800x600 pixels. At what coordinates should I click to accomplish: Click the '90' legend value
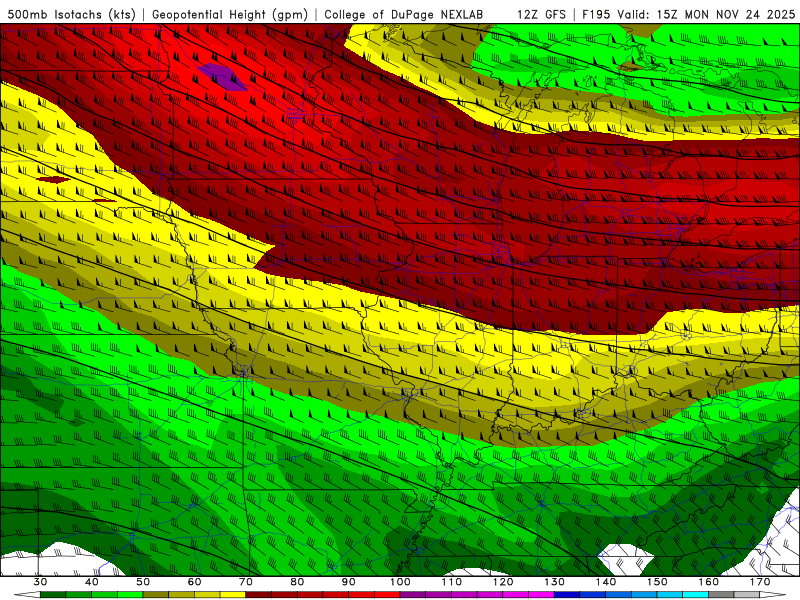(x=349, y=582)
